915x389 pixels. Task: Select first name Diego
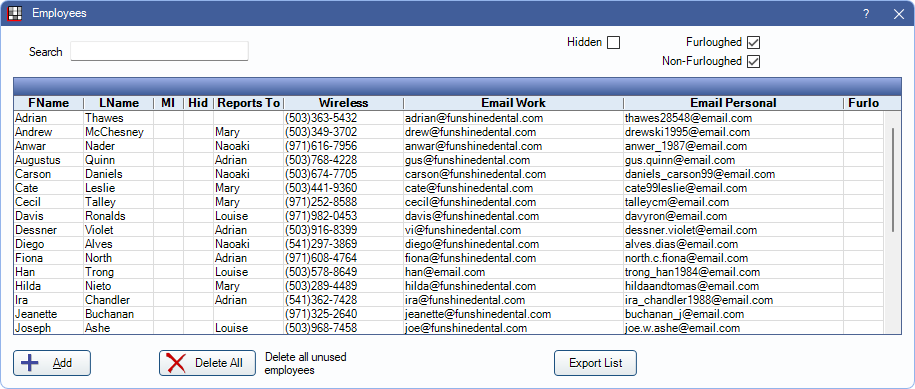point(30,244)
